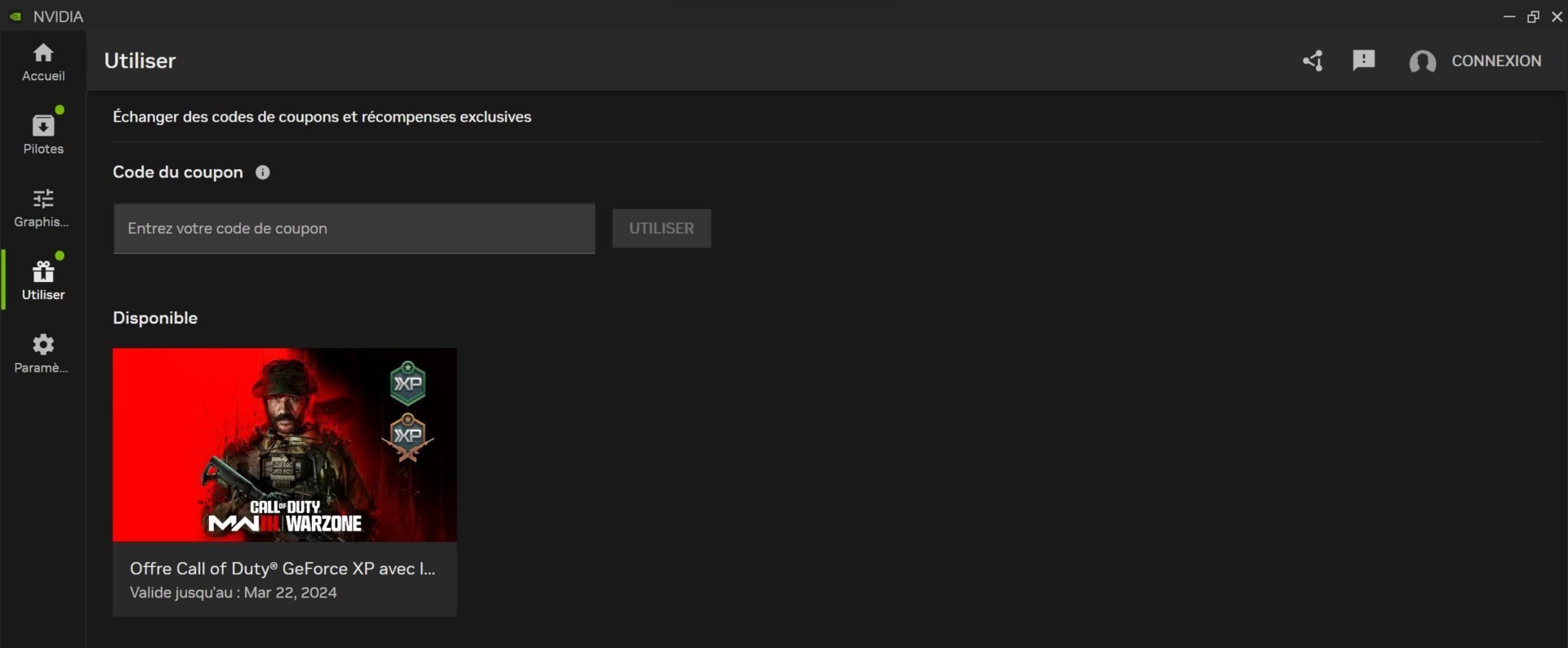1568x648 pixels.
Task: Click the user avatar icon
Action: click(1423, 61)
